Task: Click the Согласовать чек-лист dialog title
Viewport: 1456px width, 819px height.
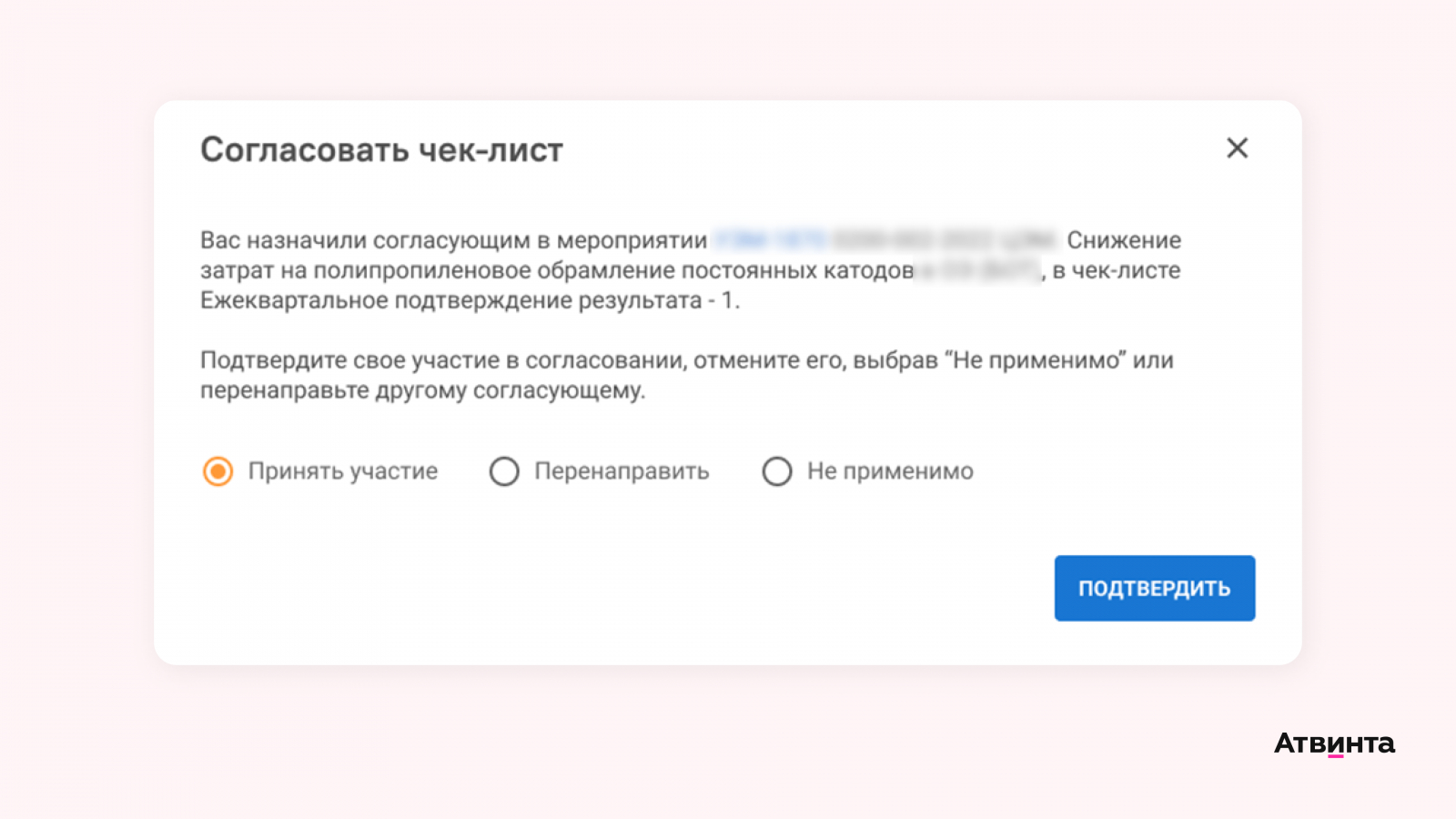Action: click(x=381, y=150)
